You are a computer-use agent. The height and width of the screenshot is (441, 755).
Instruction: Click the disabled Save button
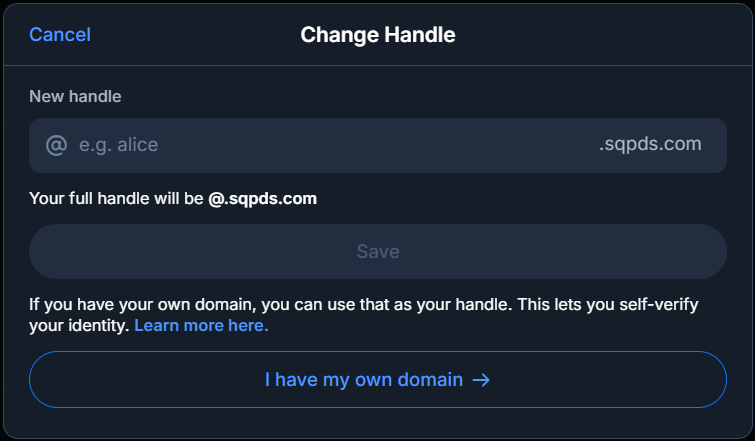(x=378, y=251)
